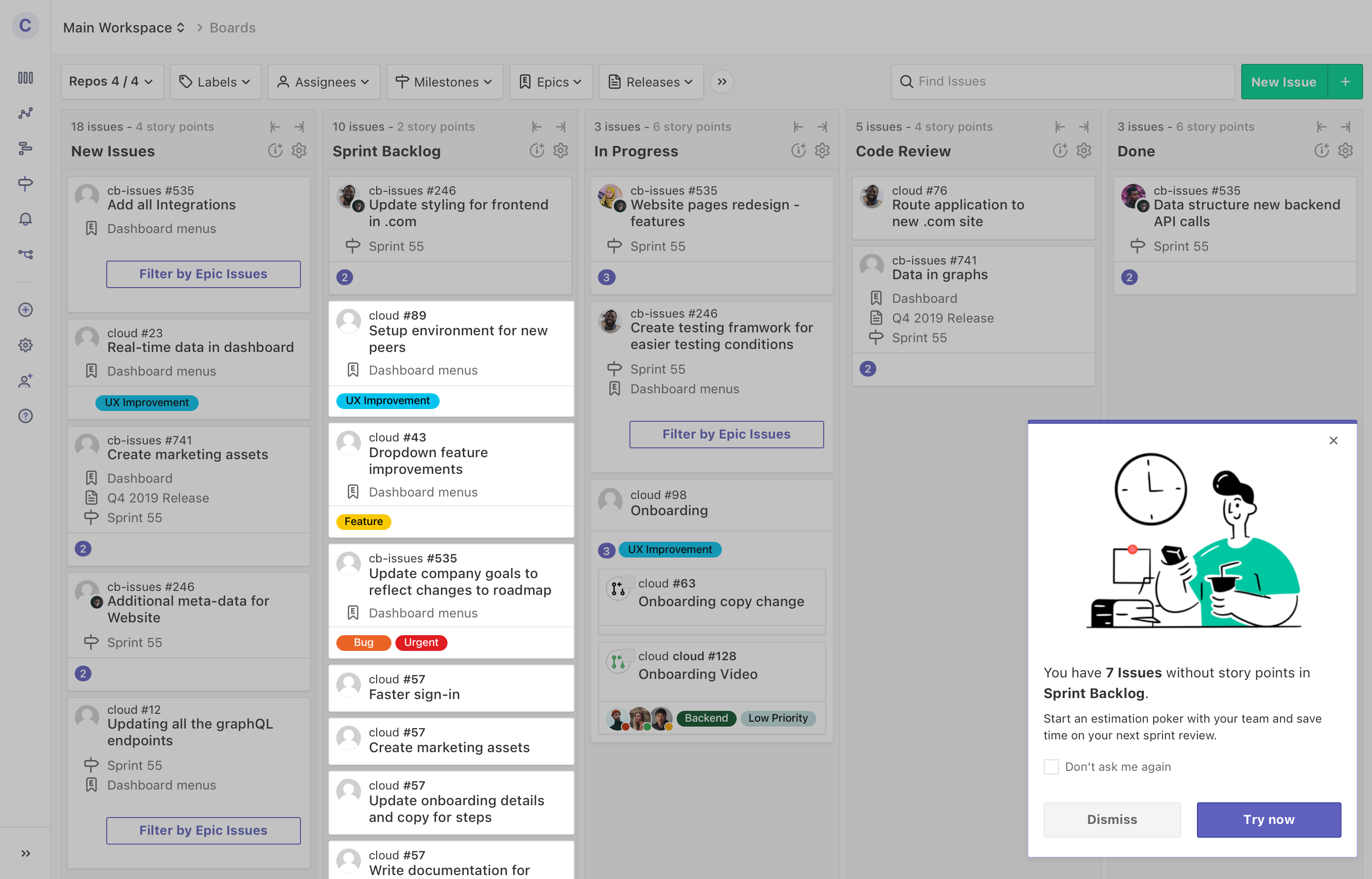Viewport: 1372px width, 879px height.
Task: Click the Find Issues search field
Action: [x=1062, y=82]
